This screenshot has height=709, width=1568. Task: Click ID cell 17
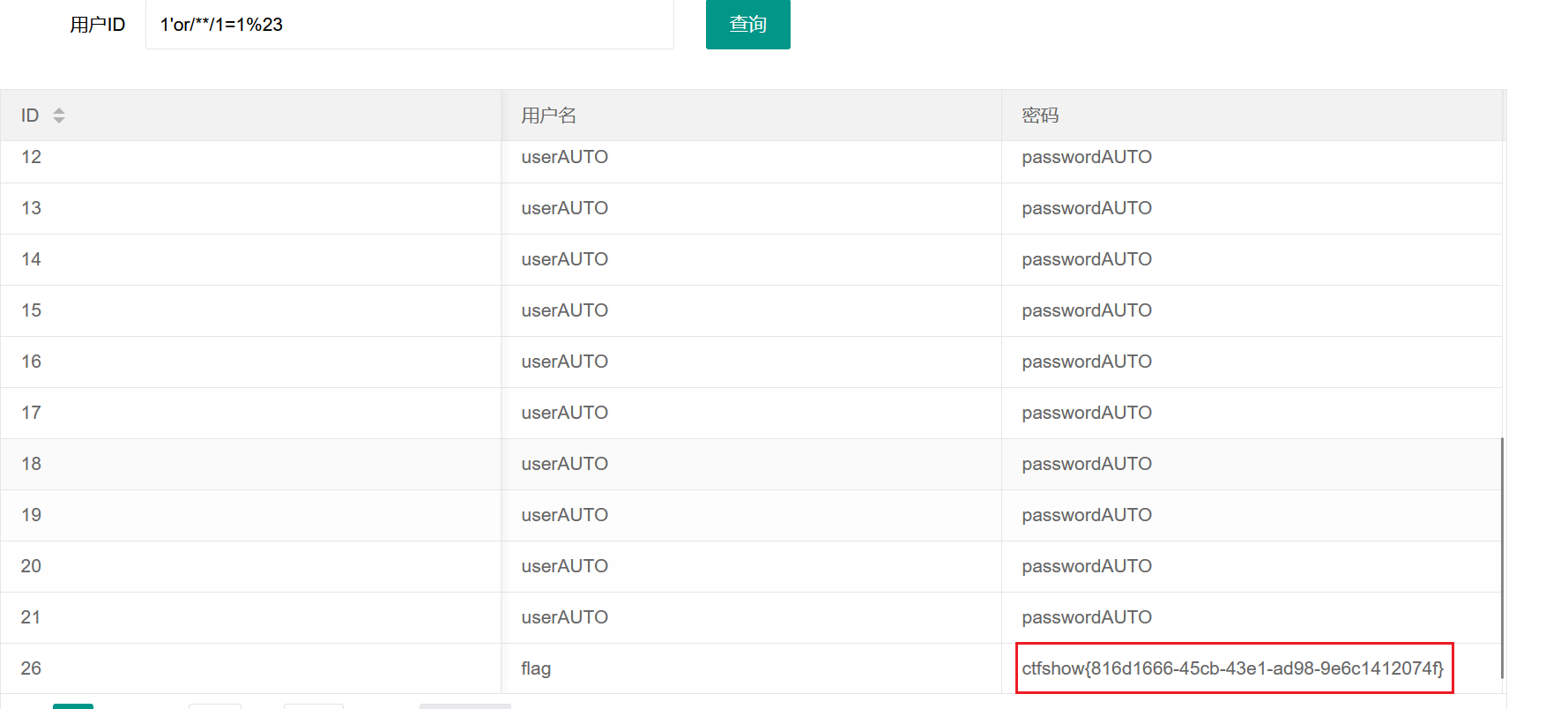[32, 413]
